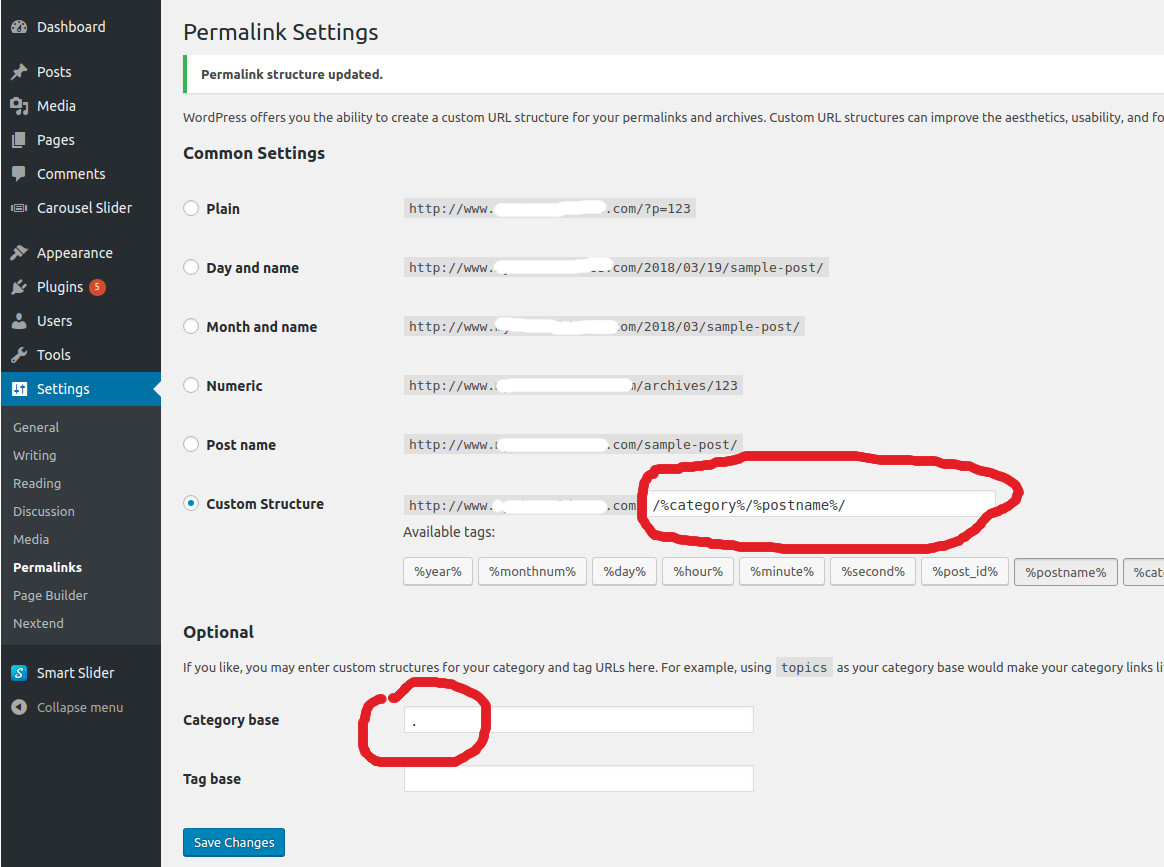Click the Tools wrench icon
The height and width of the screenshot is (867, 1164).
pos(20,354)
